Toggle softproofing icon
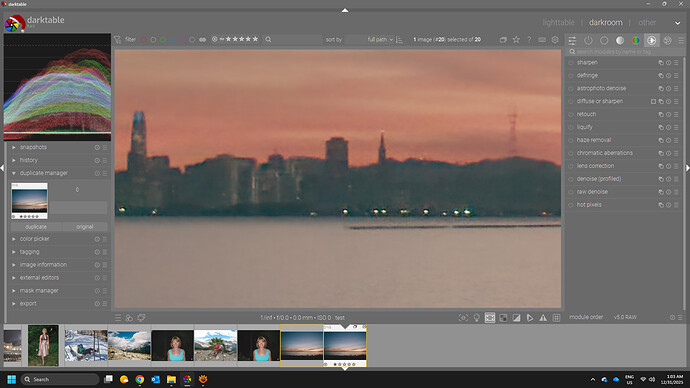The width and height of the screenshot is (690, 388). tap(530, 318)
